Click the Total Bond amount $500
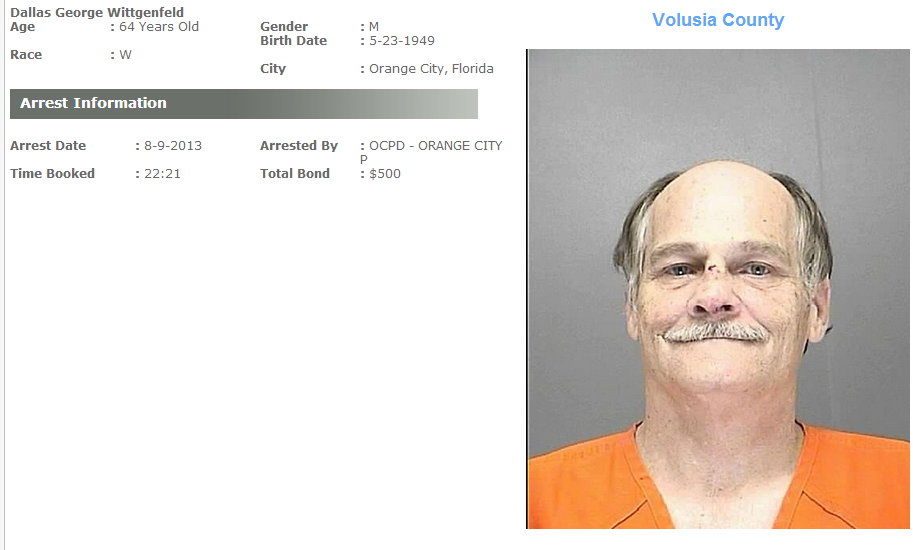This screenshot has width=913, height=550. (385, 173)
